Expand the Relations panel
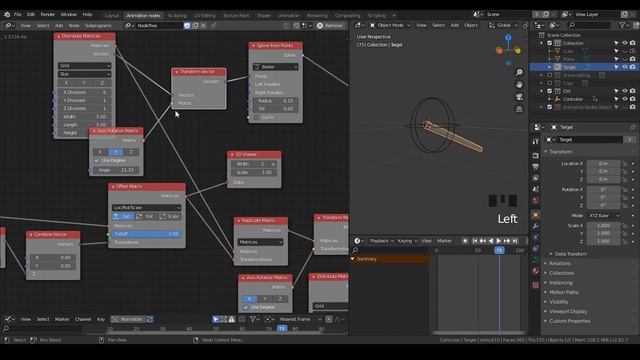 pyautogui.click(x=560, y=264)
